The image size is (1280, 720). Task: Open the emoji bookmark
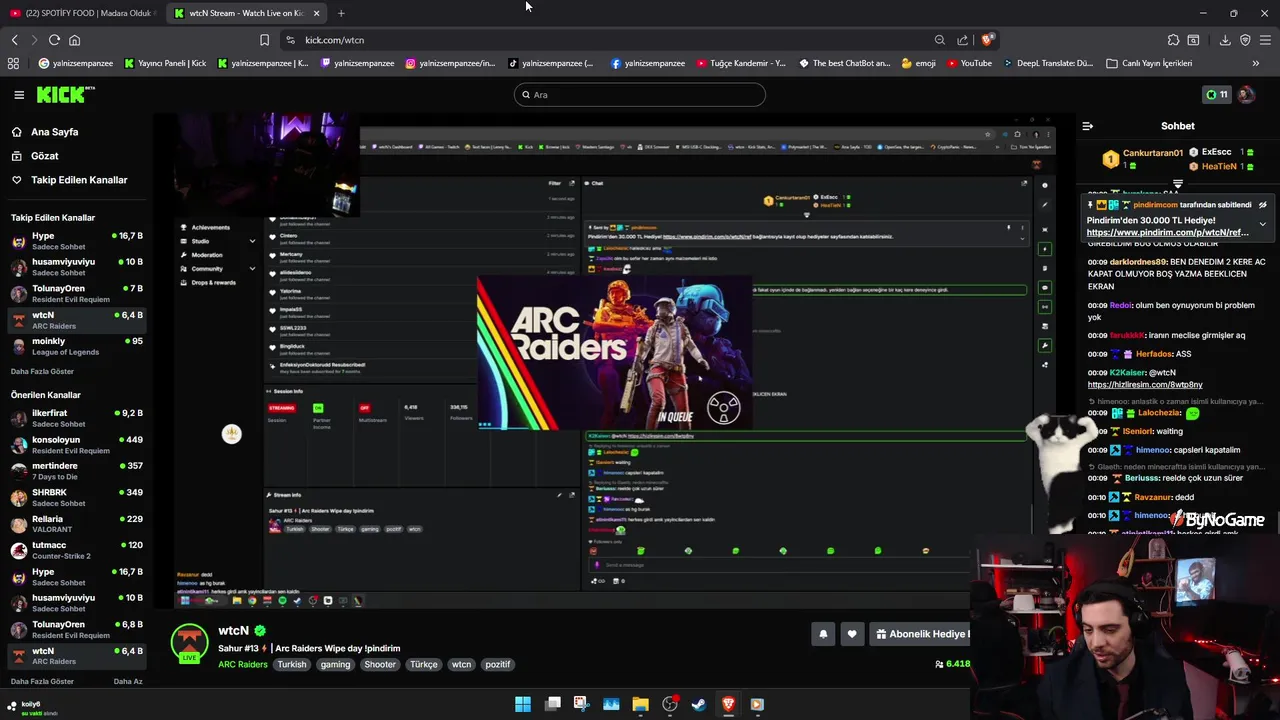(918, 63)
